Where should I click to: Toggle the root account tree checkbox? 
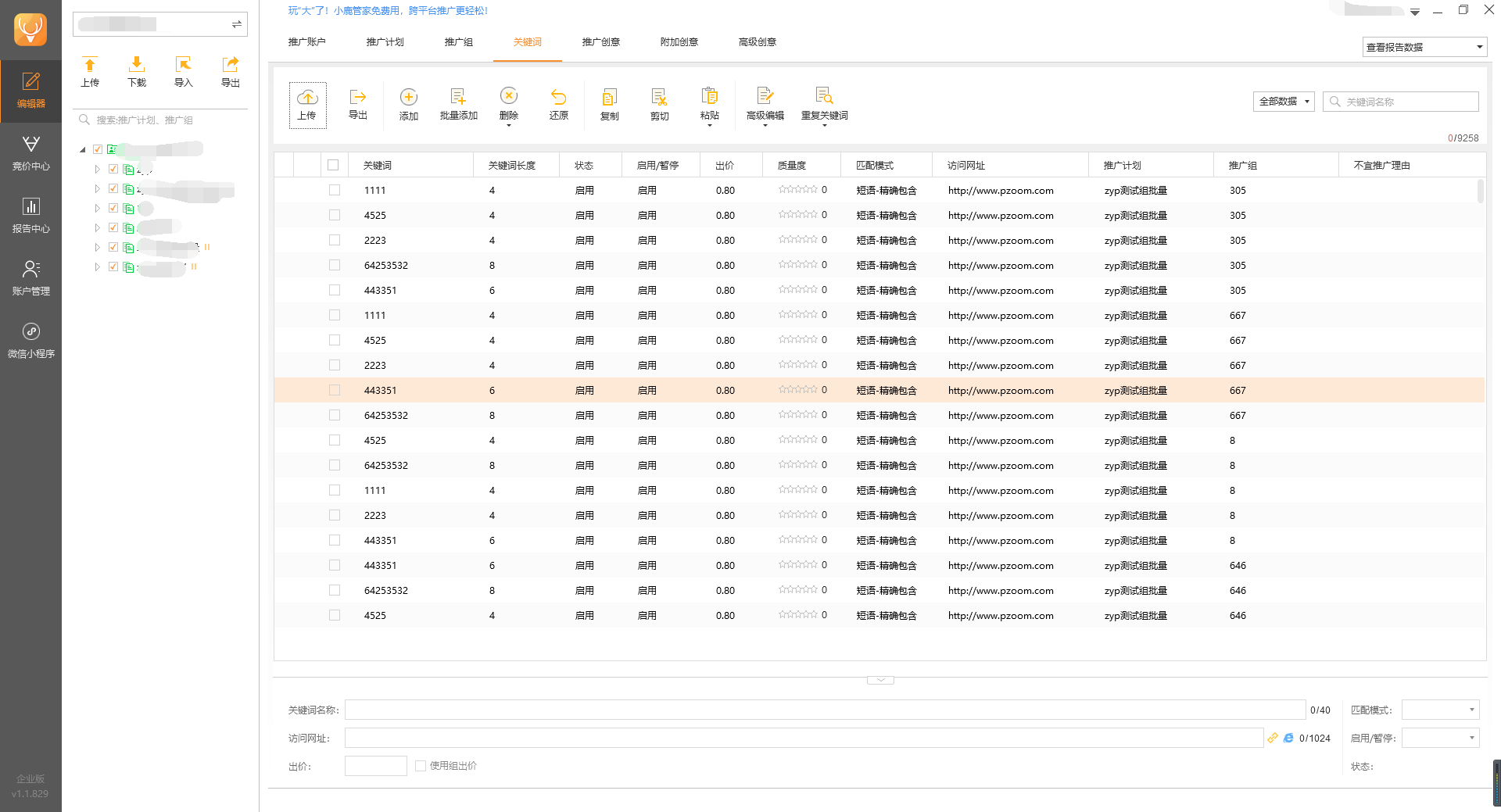(98, 149)
